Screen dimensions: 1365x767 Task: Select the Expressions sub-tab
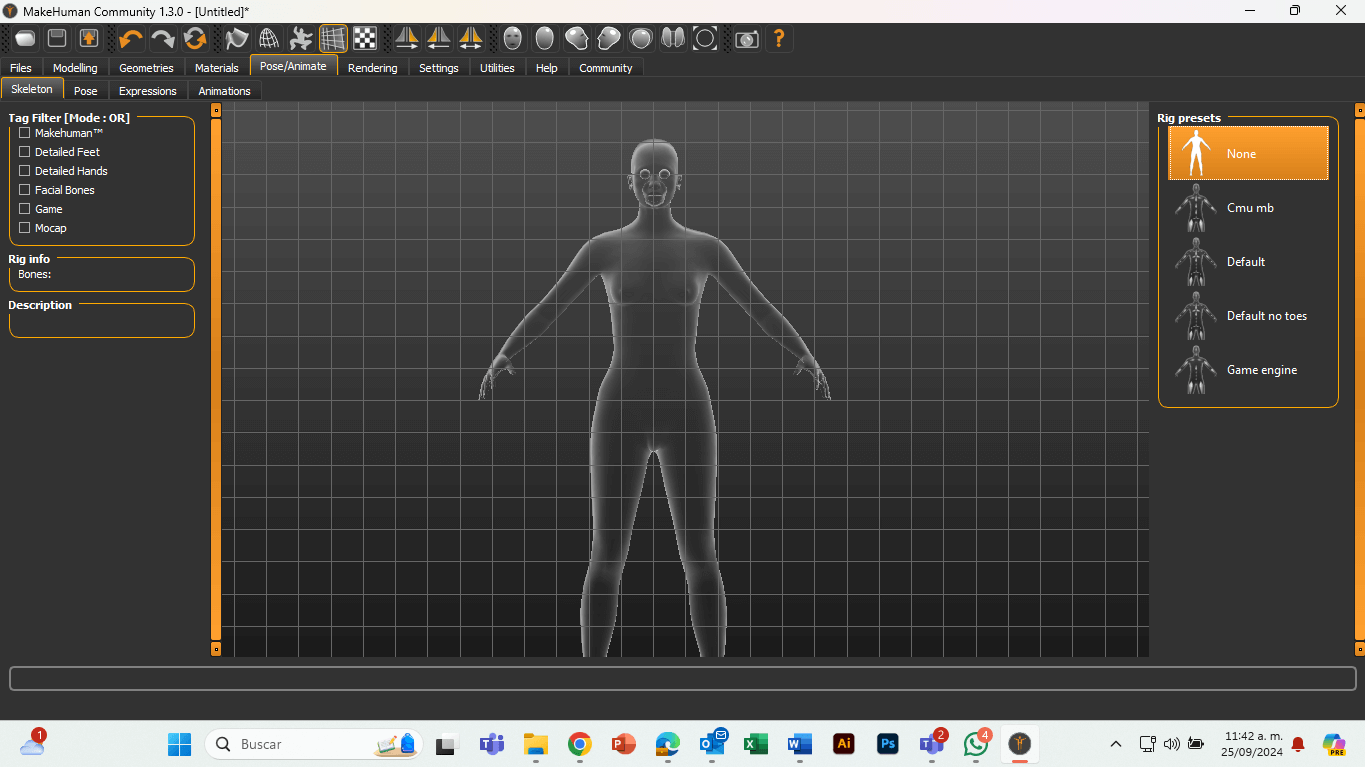pyautogui.click(x=148, y=91)
